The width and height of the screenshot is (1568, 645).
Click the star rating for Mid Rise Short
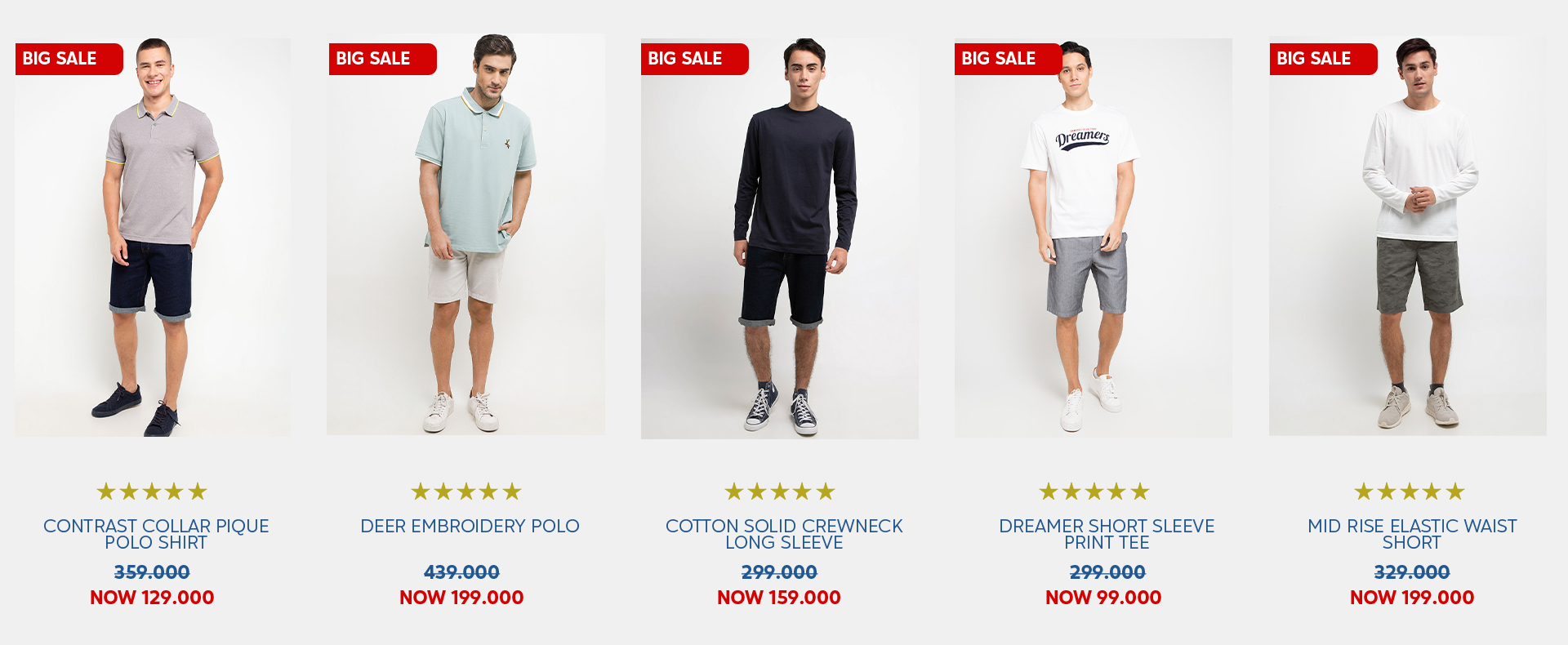tap(1410, 492)
